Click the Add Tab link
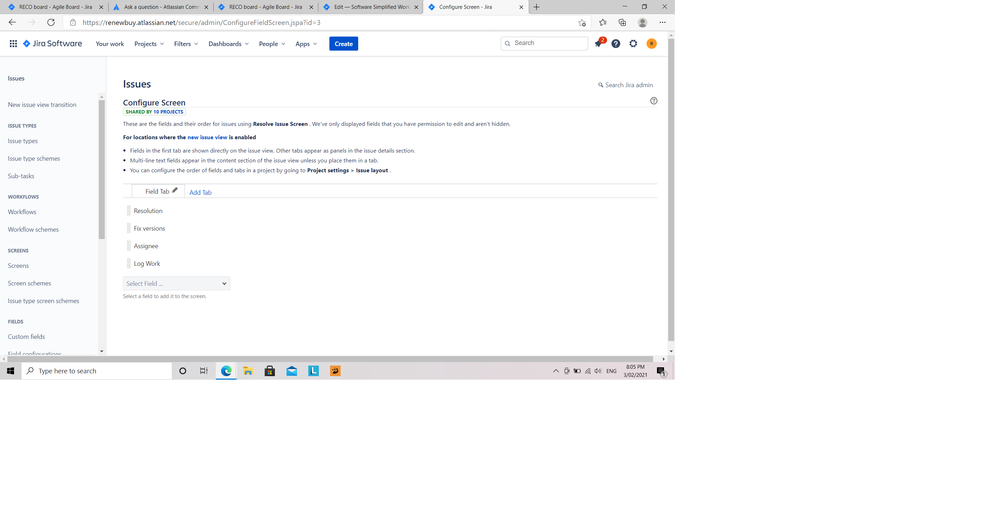The width and height of the screenshot is (999, 528). pyautogui.click(x=200, y=192)
